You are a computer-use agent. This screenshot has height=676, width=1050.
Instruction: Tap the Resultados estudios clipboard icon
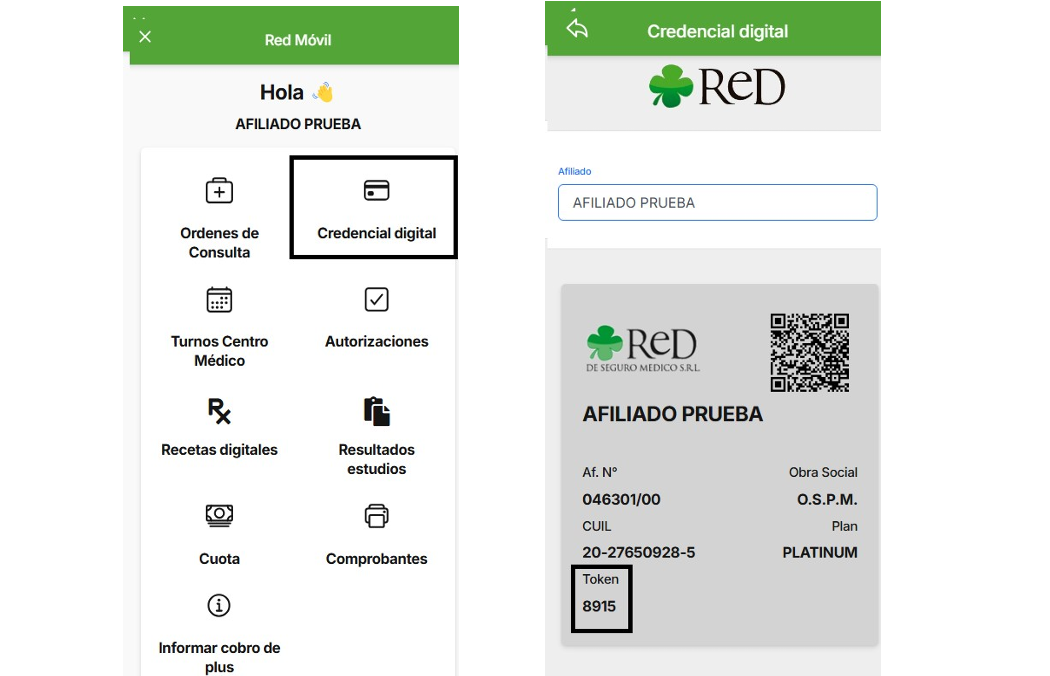coord(376,411)
